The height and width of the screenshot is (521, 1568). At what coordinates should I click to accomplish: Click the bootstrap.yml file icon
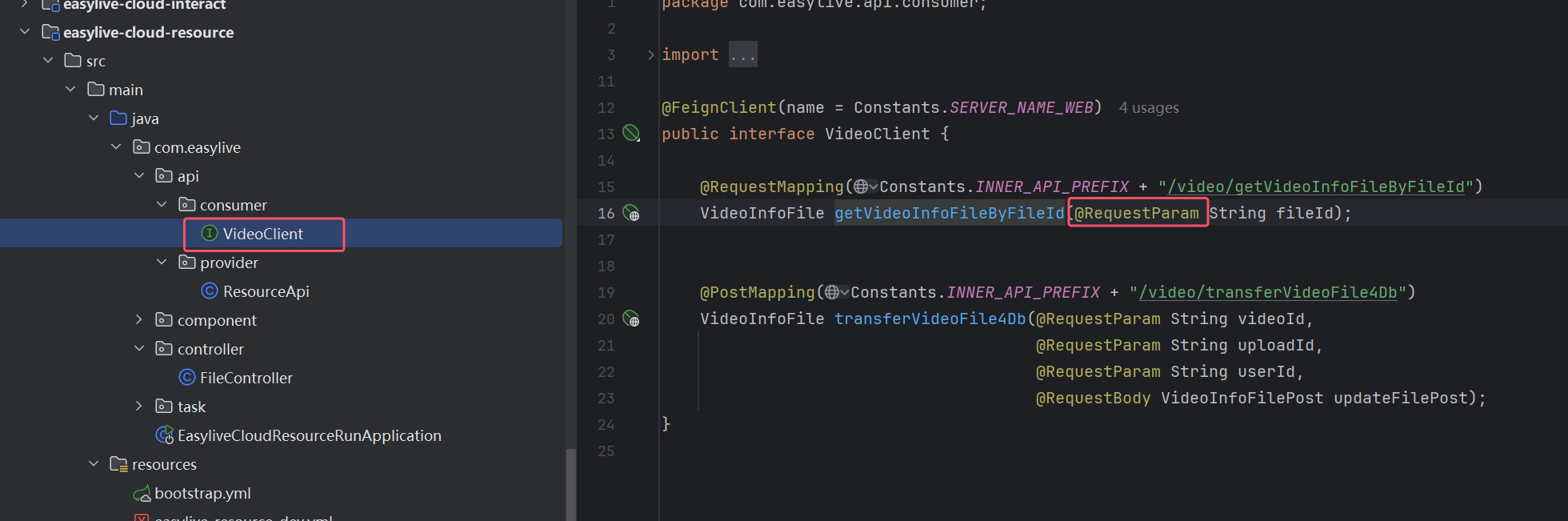pos(142,494)
